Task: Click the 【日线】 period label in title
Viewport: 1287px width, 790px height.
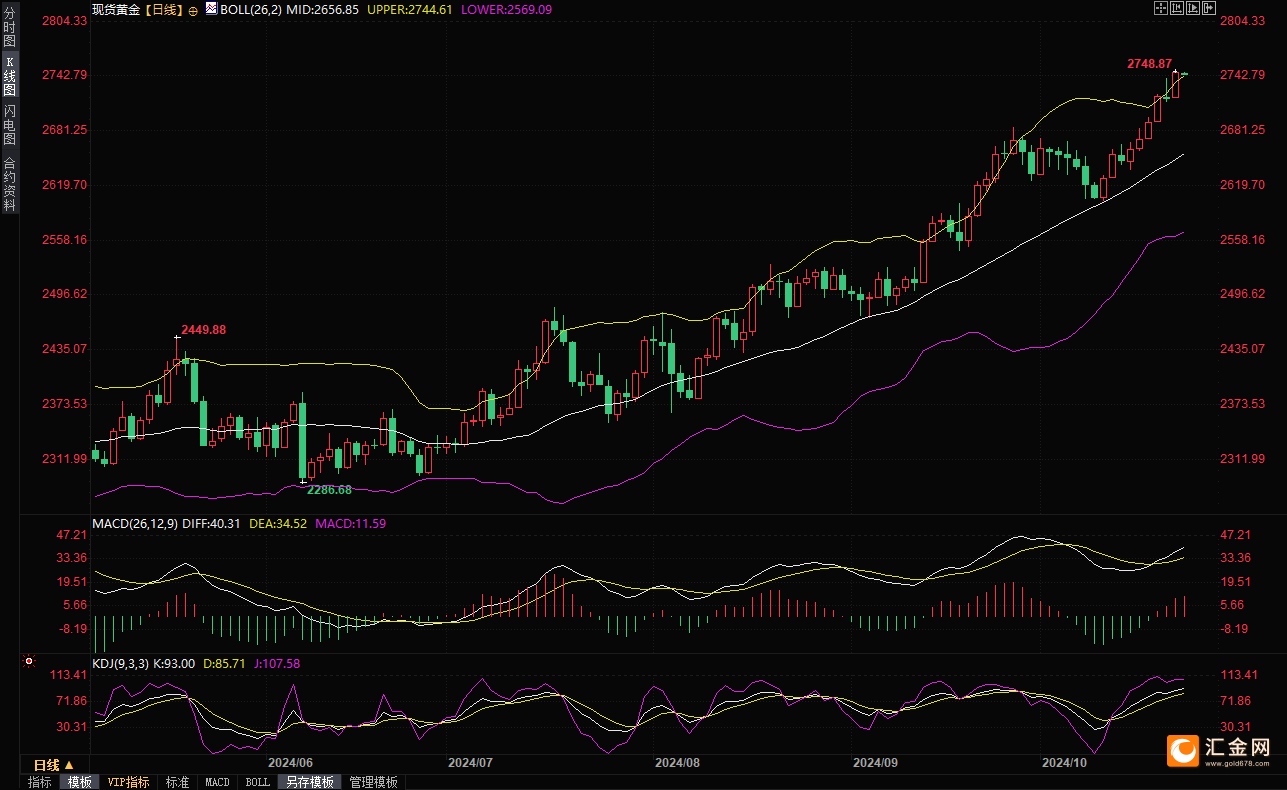Action: [x=162, y=9]
